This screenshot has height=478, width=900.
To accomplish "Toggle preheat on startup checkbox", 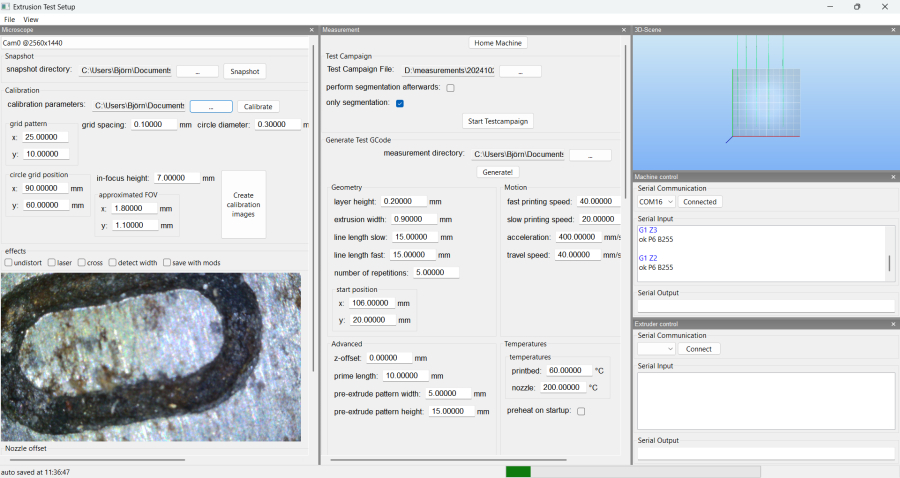I will 581,411.
